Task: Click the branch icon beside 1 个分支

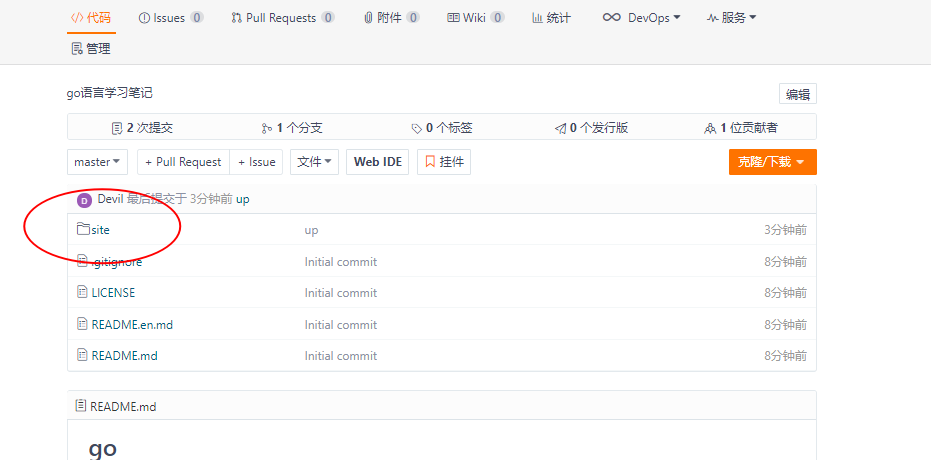Action: pos(266,128)
